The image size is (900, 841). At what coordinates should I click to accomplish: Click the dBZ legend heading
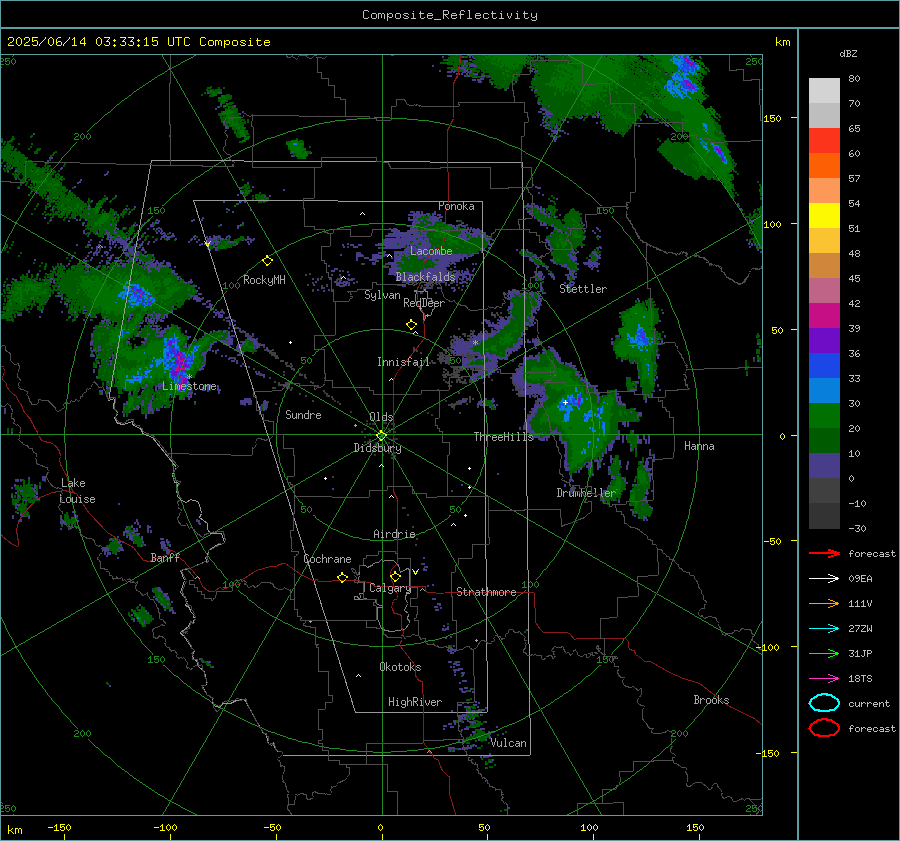(x=848, y=53)
